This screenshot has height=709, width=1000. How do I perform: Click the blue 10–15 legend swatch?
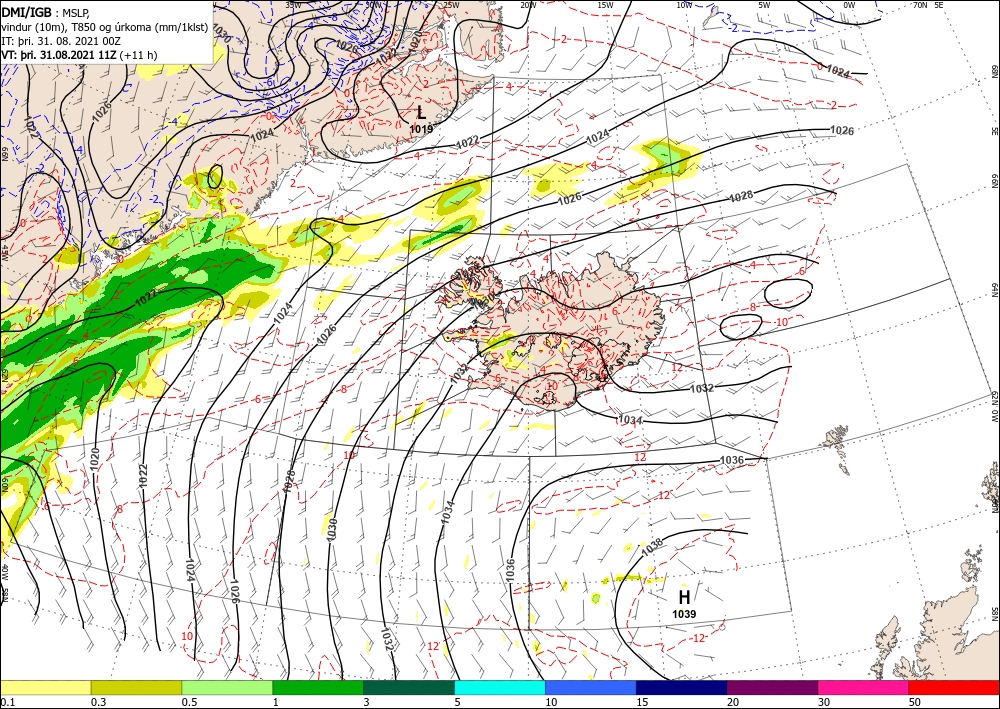click(x=591, y=687)
